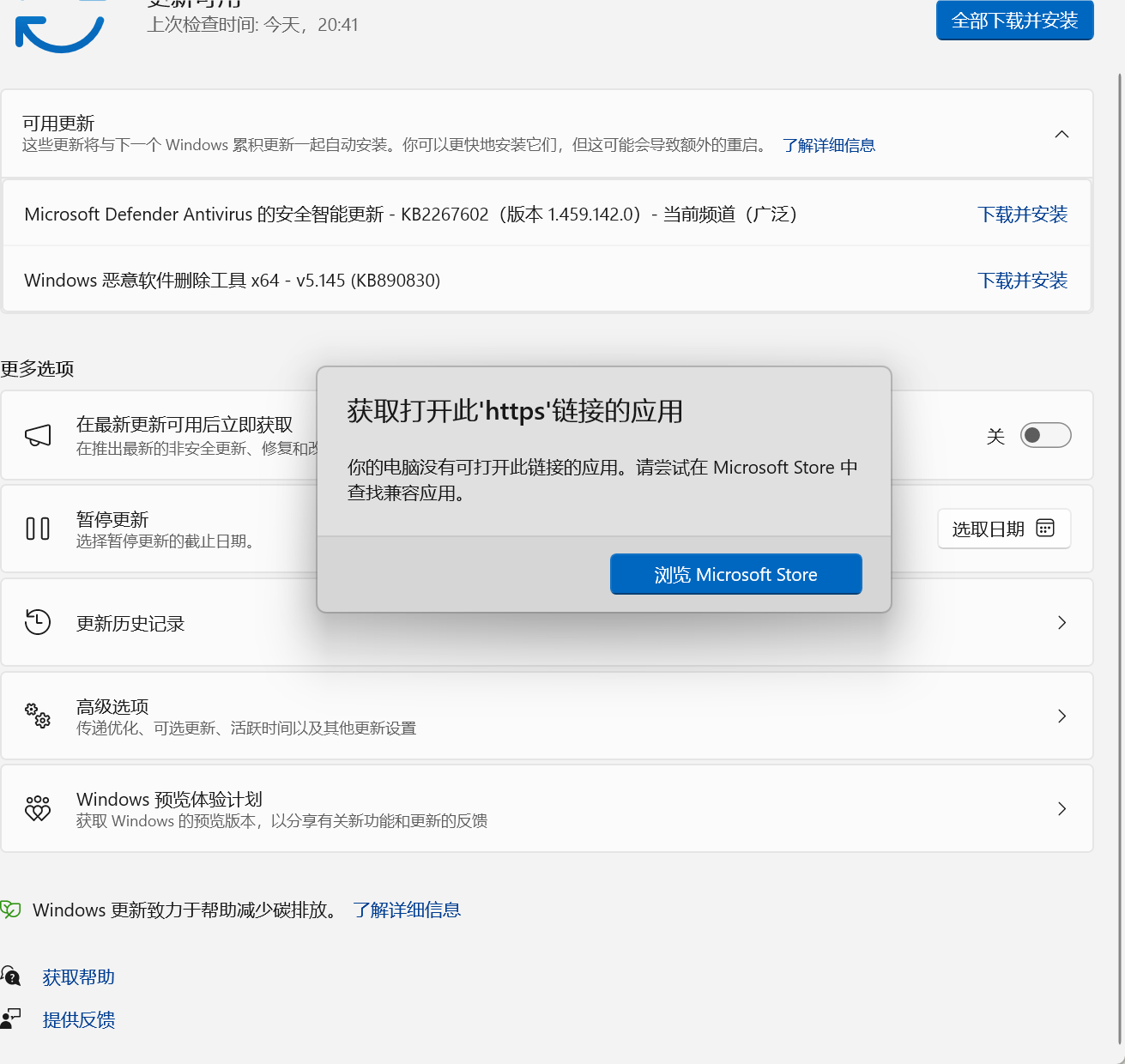Click the 上次检查时间 last checked text

tap(252, 24)
